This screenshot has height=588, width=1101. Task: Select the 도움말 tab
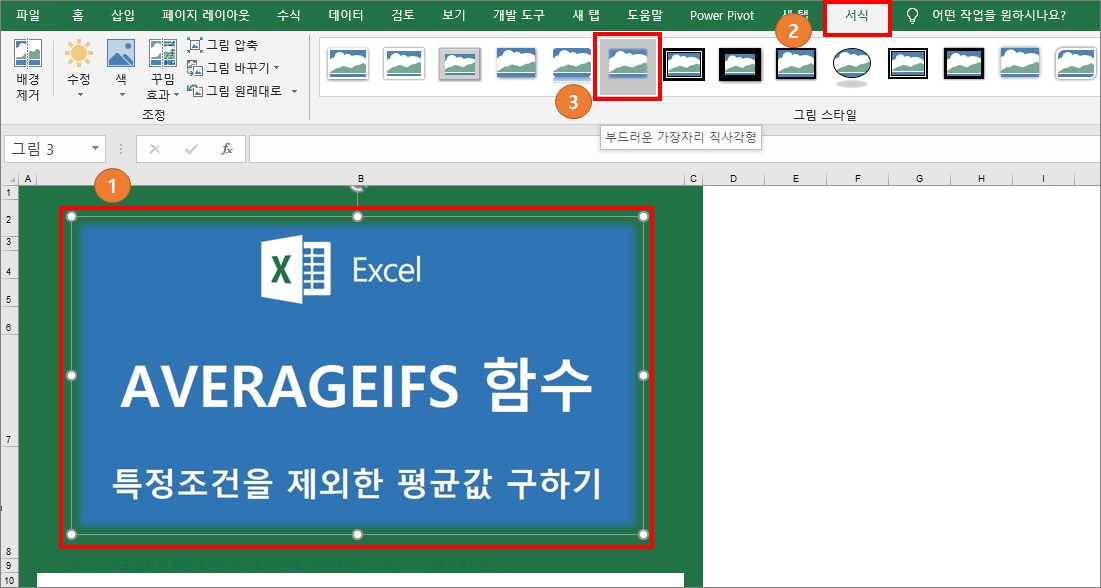[x=645, y=15]
